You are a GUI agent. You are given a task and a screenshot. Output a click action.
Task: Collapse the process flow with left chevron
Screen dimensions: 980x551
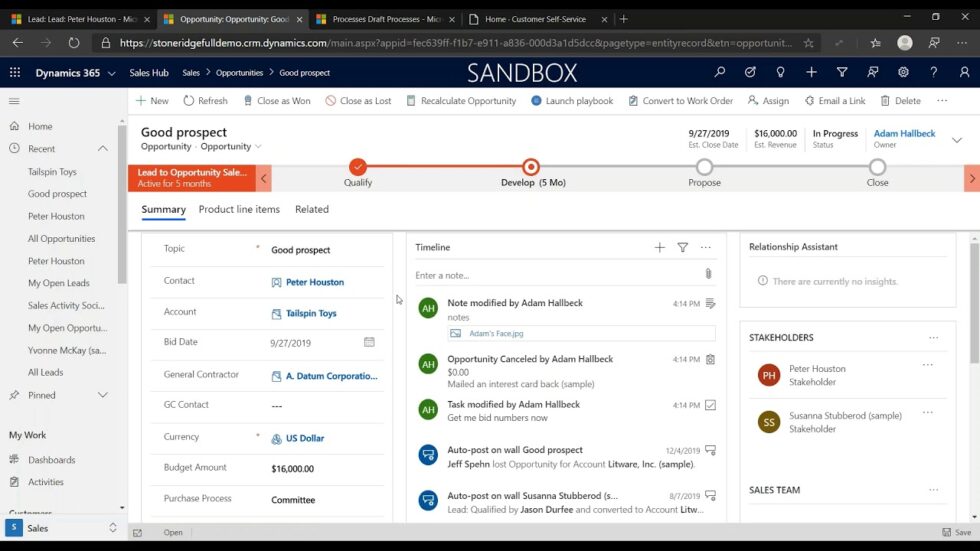point(264,178)
